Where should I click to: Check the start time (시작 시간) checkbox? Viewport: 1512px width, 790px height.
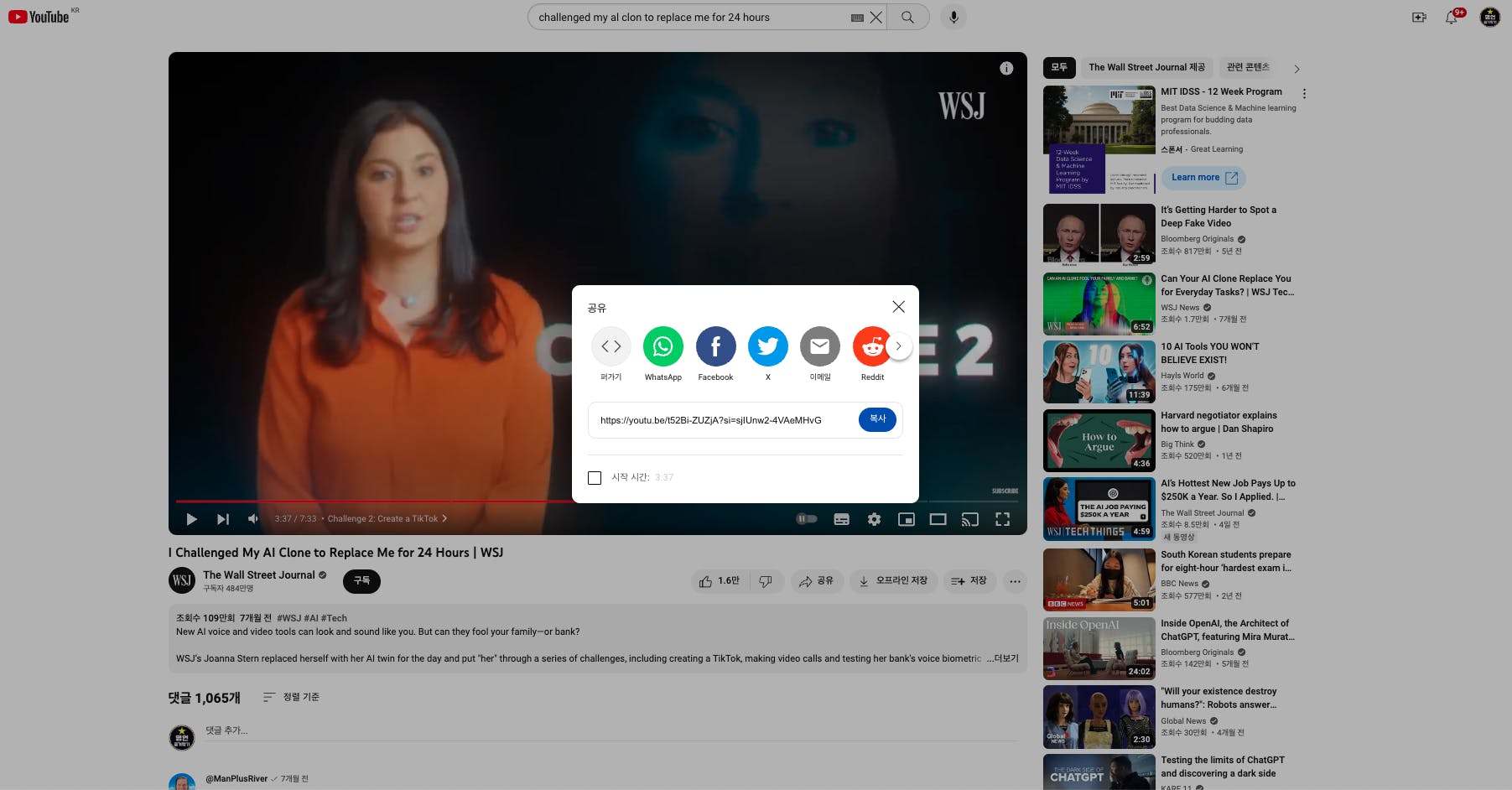point(595,478)
